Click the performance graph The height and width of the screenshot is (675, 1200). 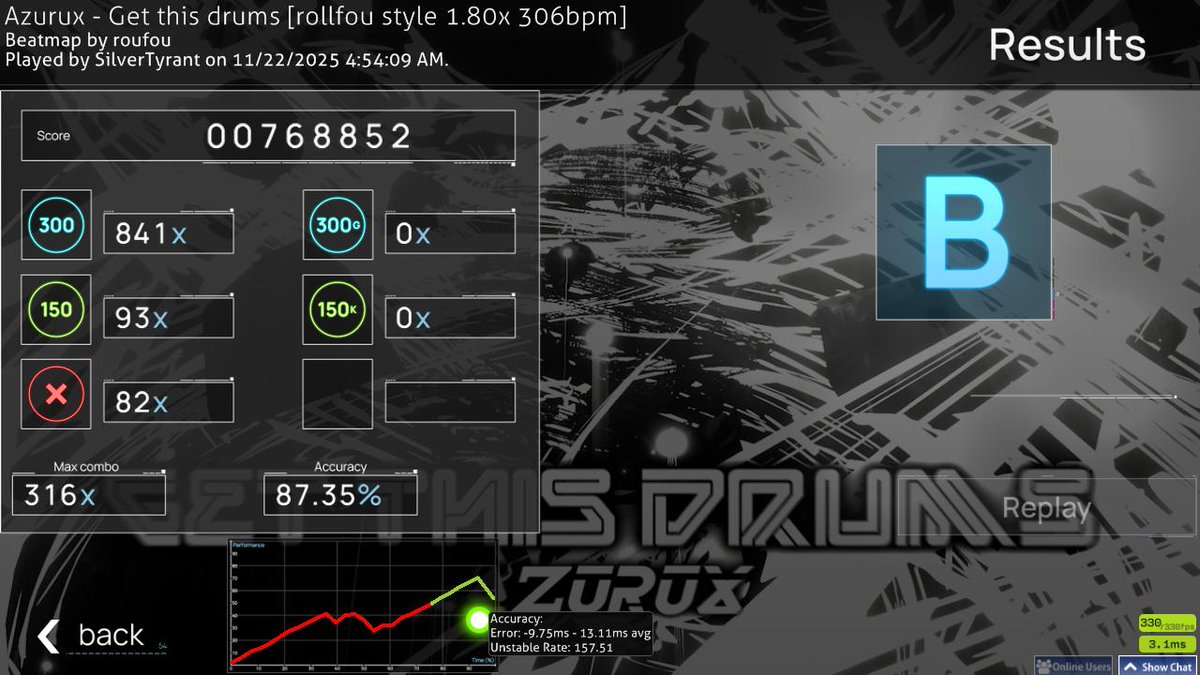click(x=363, y=606)
